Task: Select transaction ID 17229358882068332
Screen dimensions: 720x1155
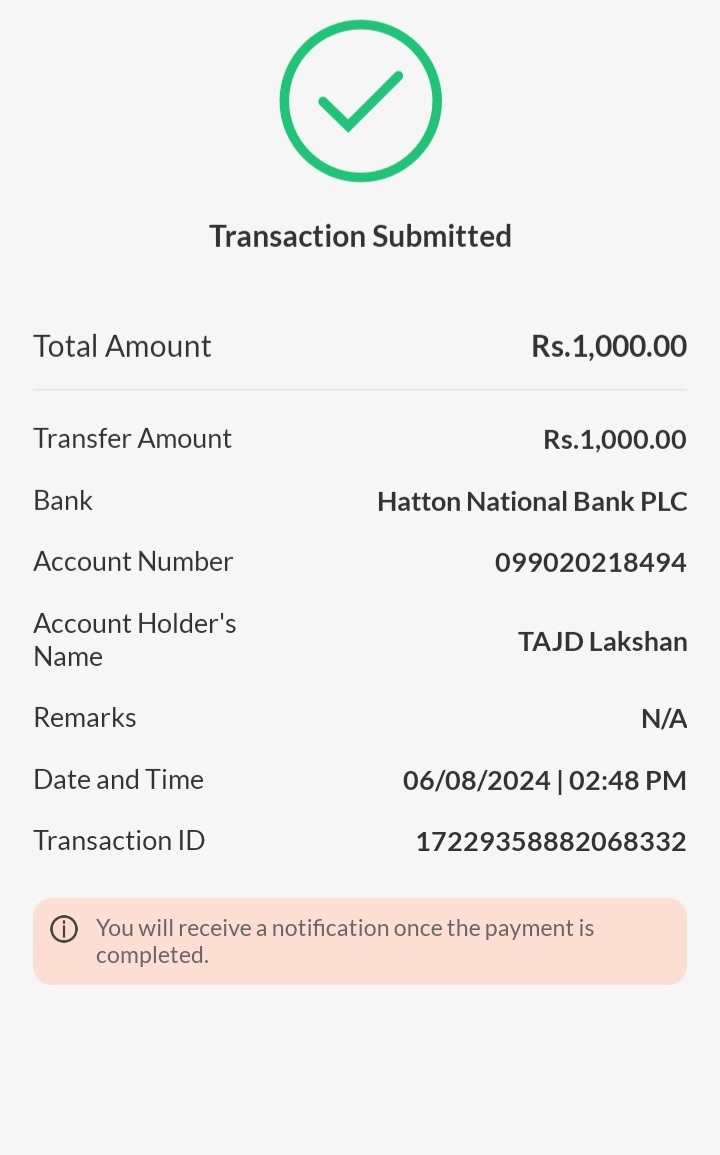Action: pos(550,841)
